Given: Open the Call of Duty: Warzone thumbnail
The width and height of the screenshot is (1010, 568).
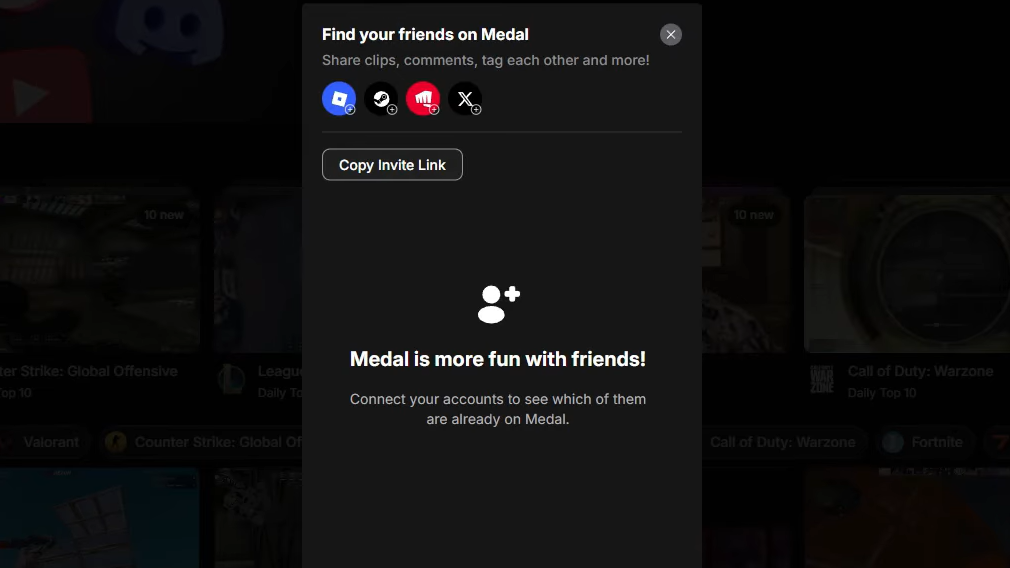Looking at the screenshot, I should (907, 274).
